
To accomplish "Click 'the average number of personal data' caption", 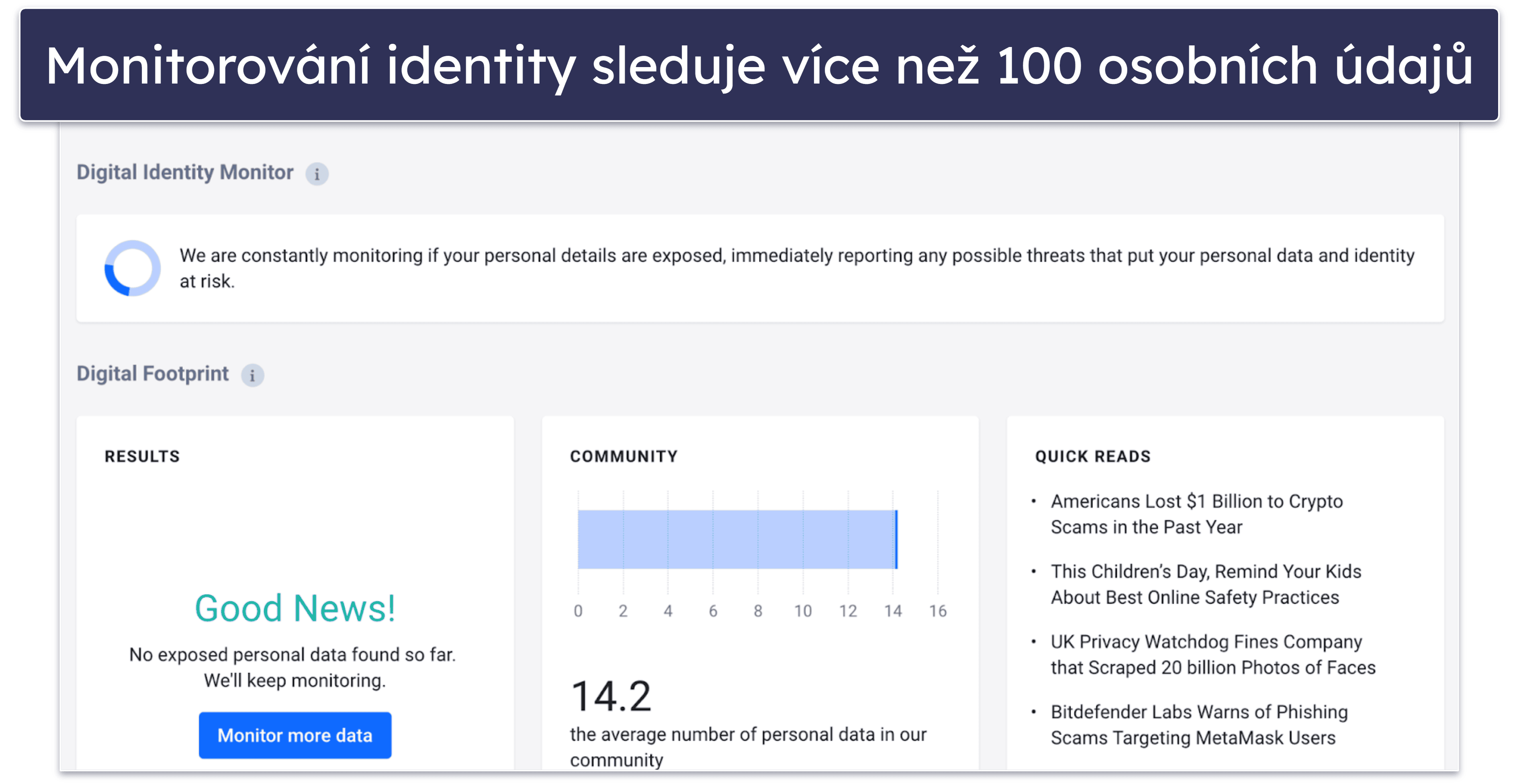I will coord(748,747).
